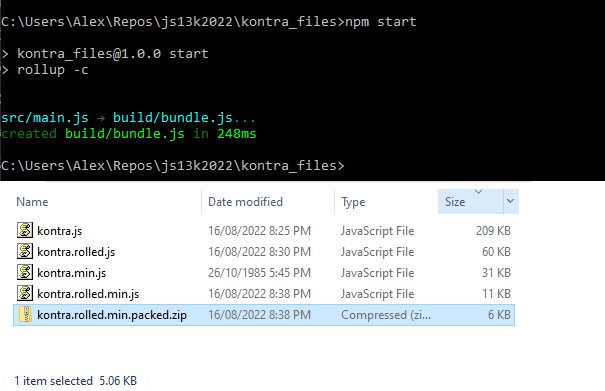The width and height of the screenshot is (605, 391).
Task: Click the 11 KB size cell
Action: (x=496, y=294)
